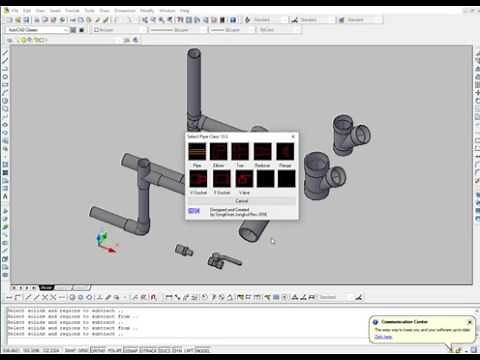Toggle POLAR tracking in status bar
480x360 pixels.
click(115, 350)
